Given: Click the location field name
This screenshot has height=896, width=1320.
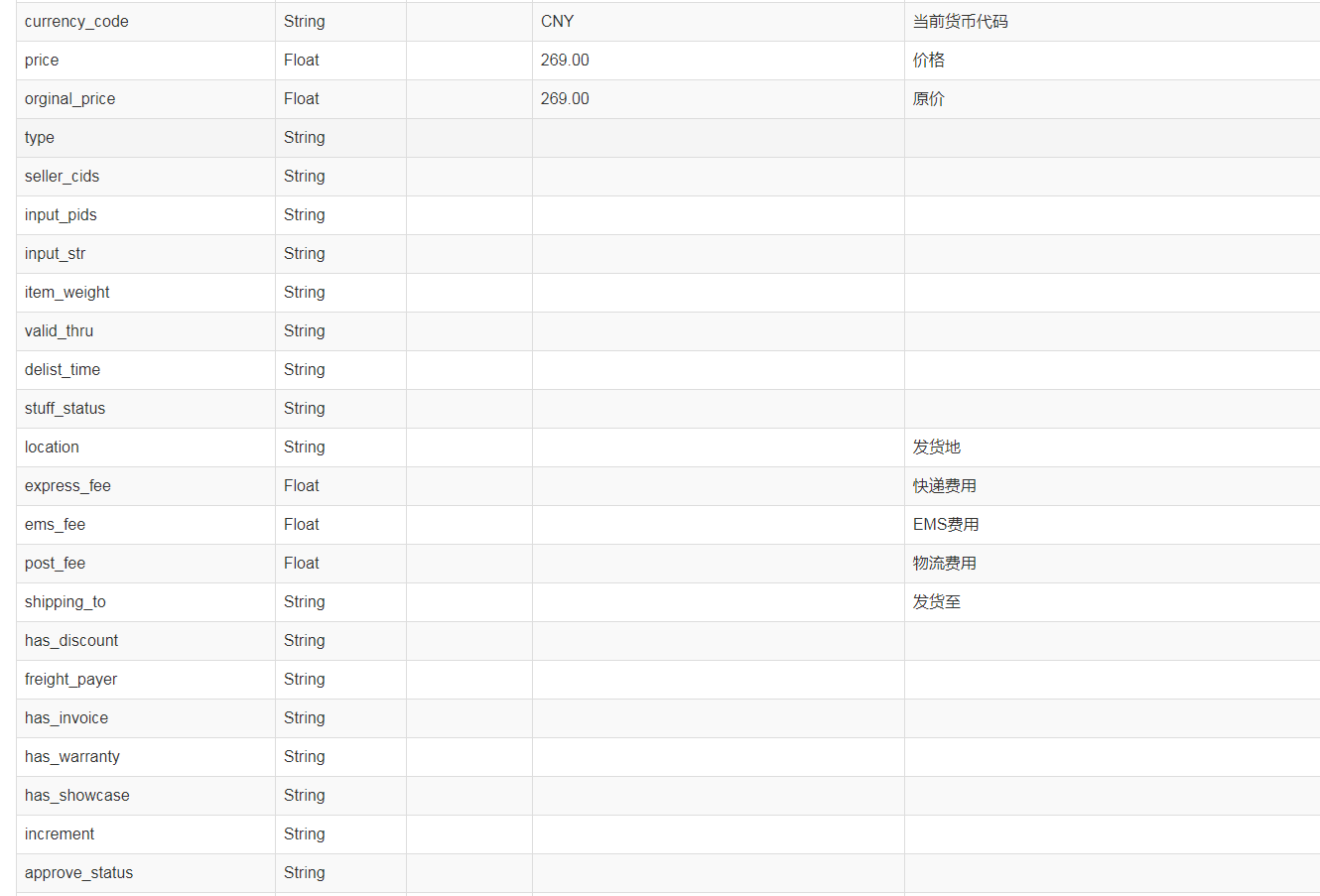Looking at the screenshot, I should coord(52,448).
